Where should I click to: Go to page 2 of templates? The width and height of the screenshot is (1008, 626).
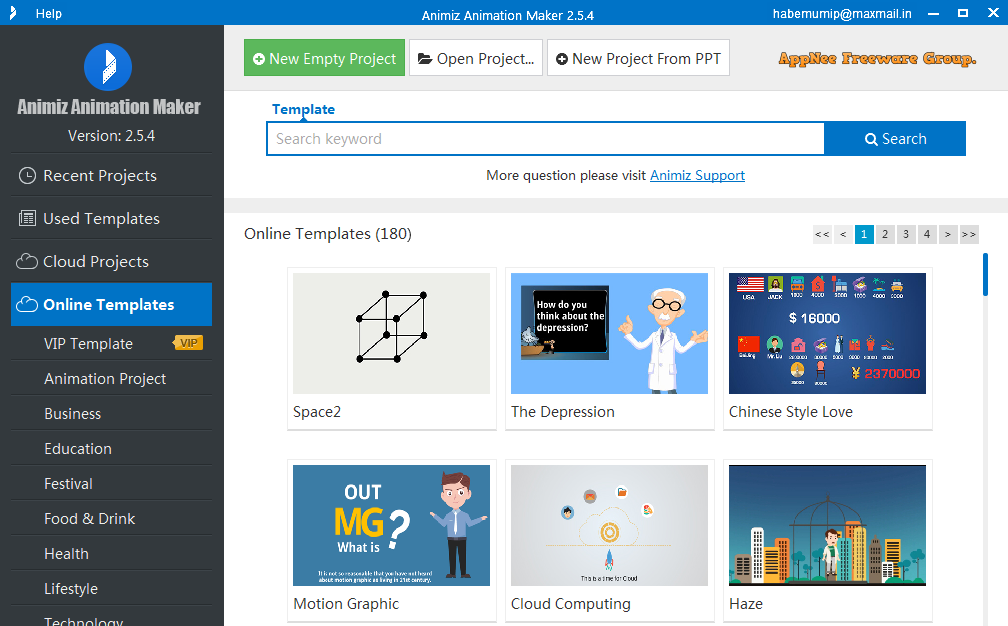(885, 235)
